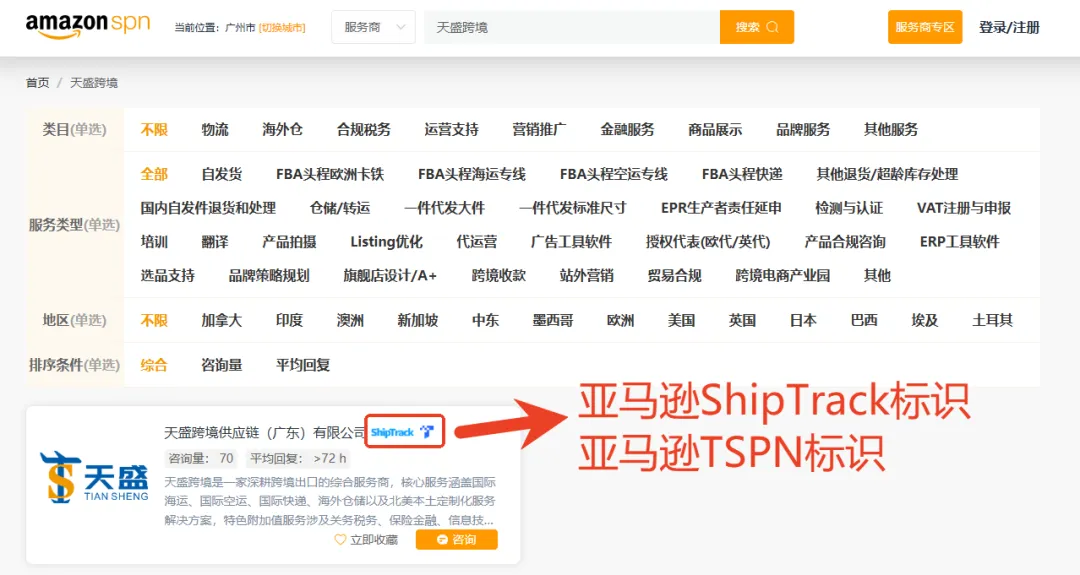Choose 广告工具软件 service type
1080x575 pixels.
(571, 242)
